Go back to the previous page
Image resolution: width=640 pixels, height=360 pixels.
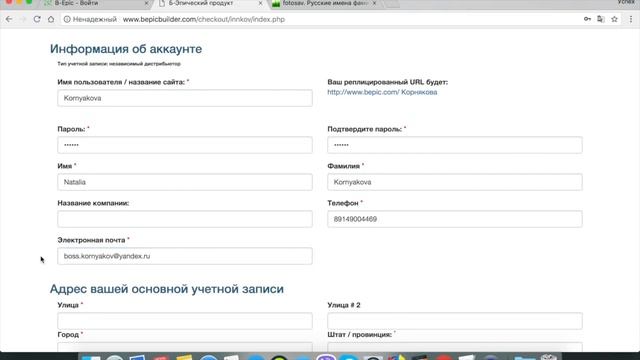coord(9,19)
